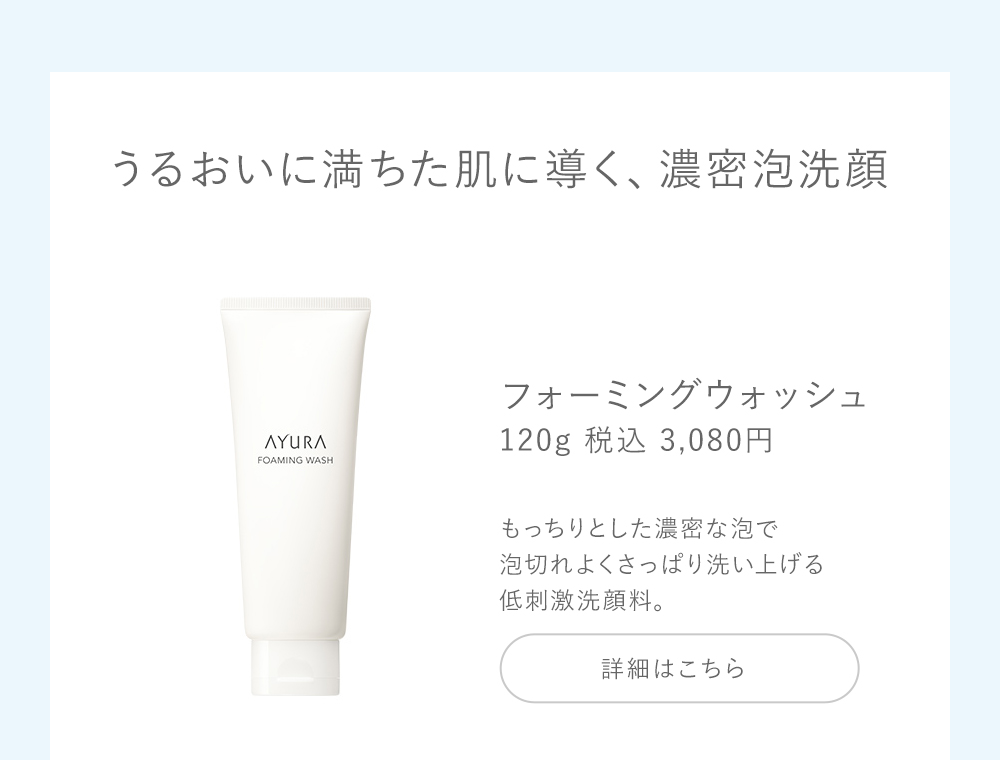This screenshot has height=760, width=1000.
Task: Click the light blue banner area above the card
Action: pyautogui.click(x=500, y=36)
